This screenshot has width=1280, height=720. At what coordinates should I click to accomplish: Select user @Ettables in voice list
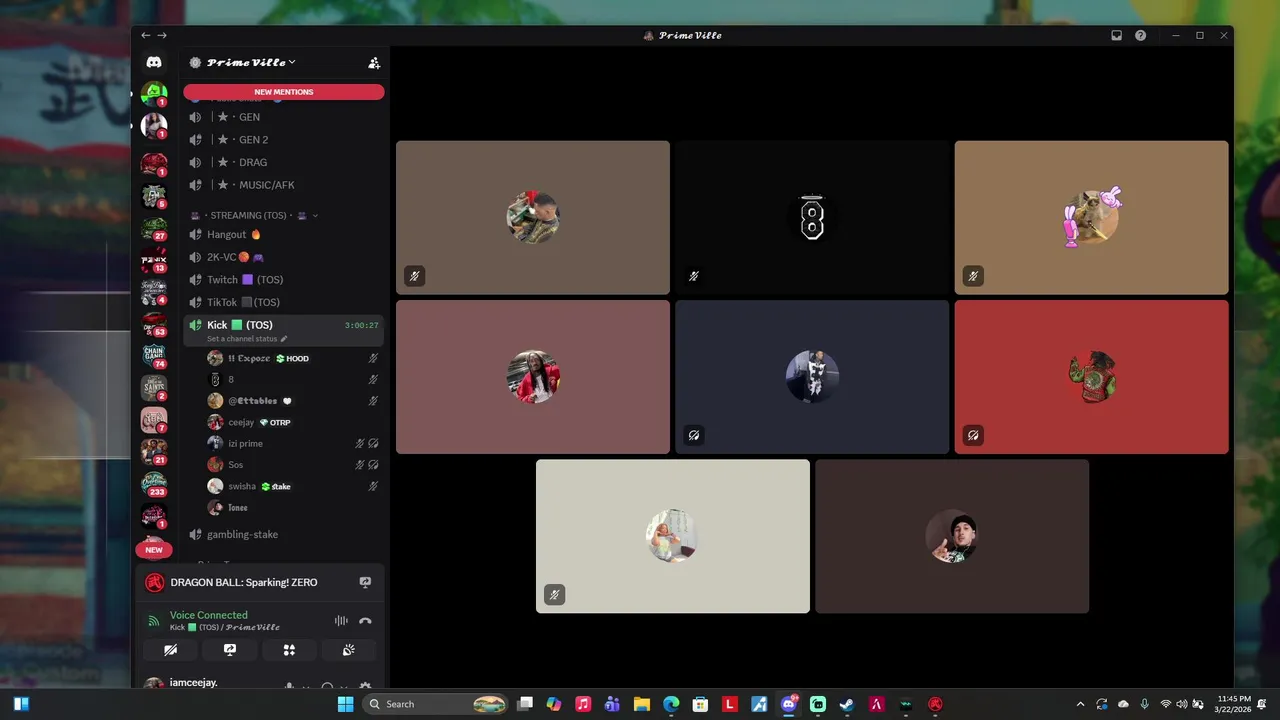[x=294, y=401]
